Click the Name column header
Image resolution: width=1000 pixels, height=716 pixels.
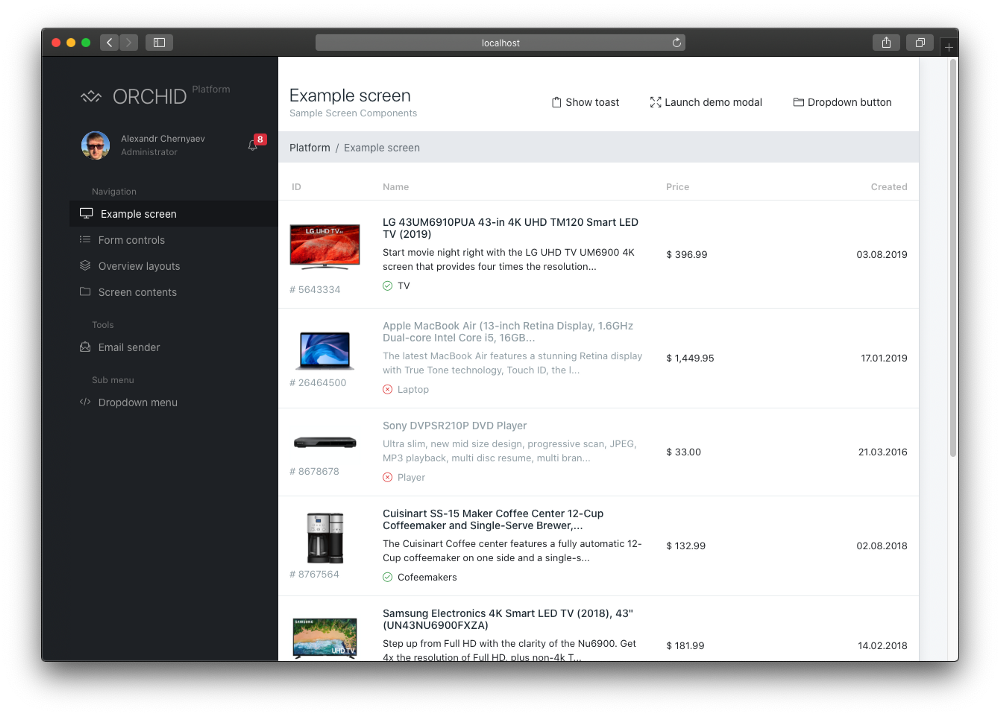tap(395, 187)
